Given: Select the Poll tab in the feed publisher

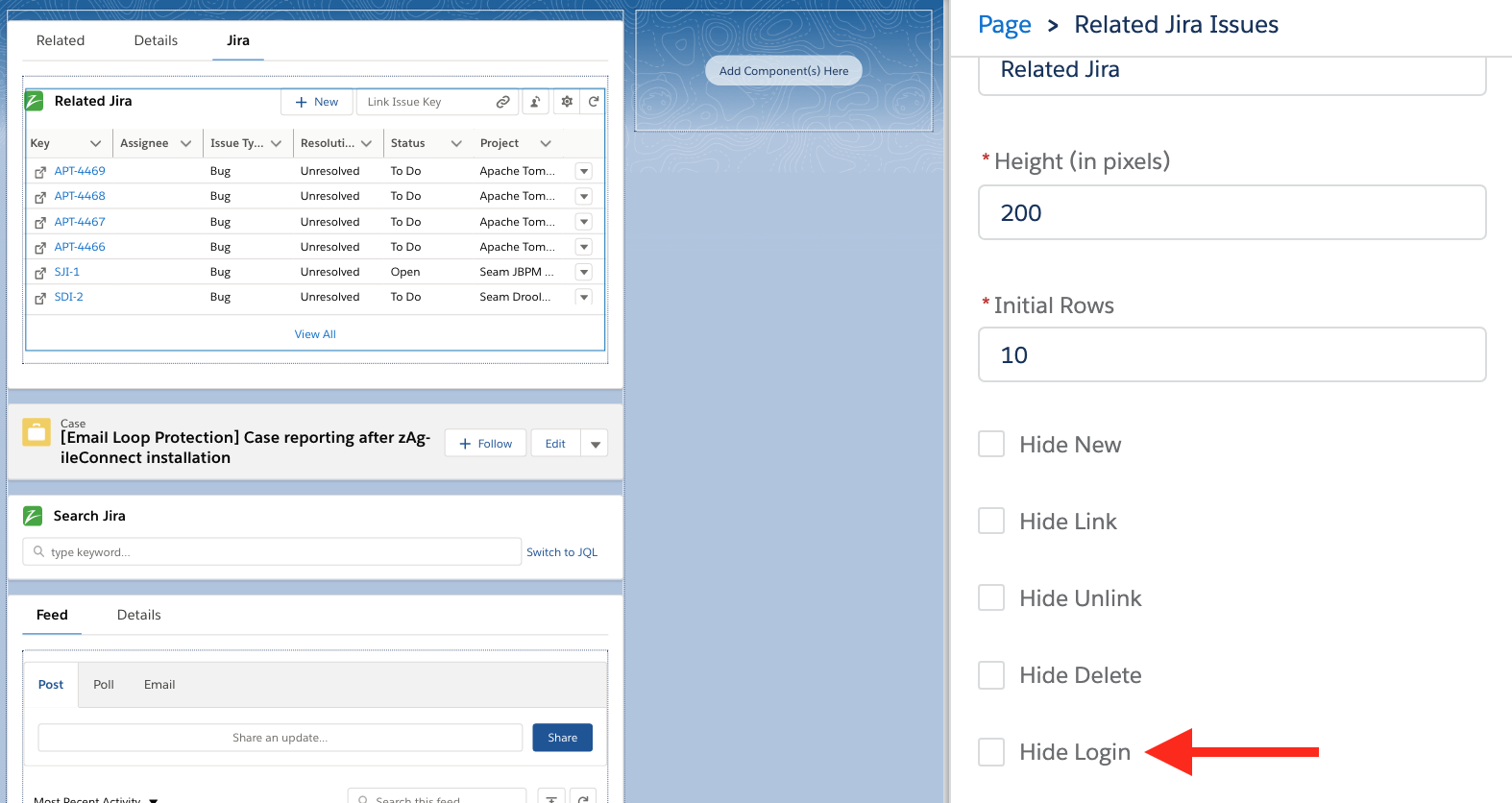Looking at the screenshot, I should coord(104,685).
